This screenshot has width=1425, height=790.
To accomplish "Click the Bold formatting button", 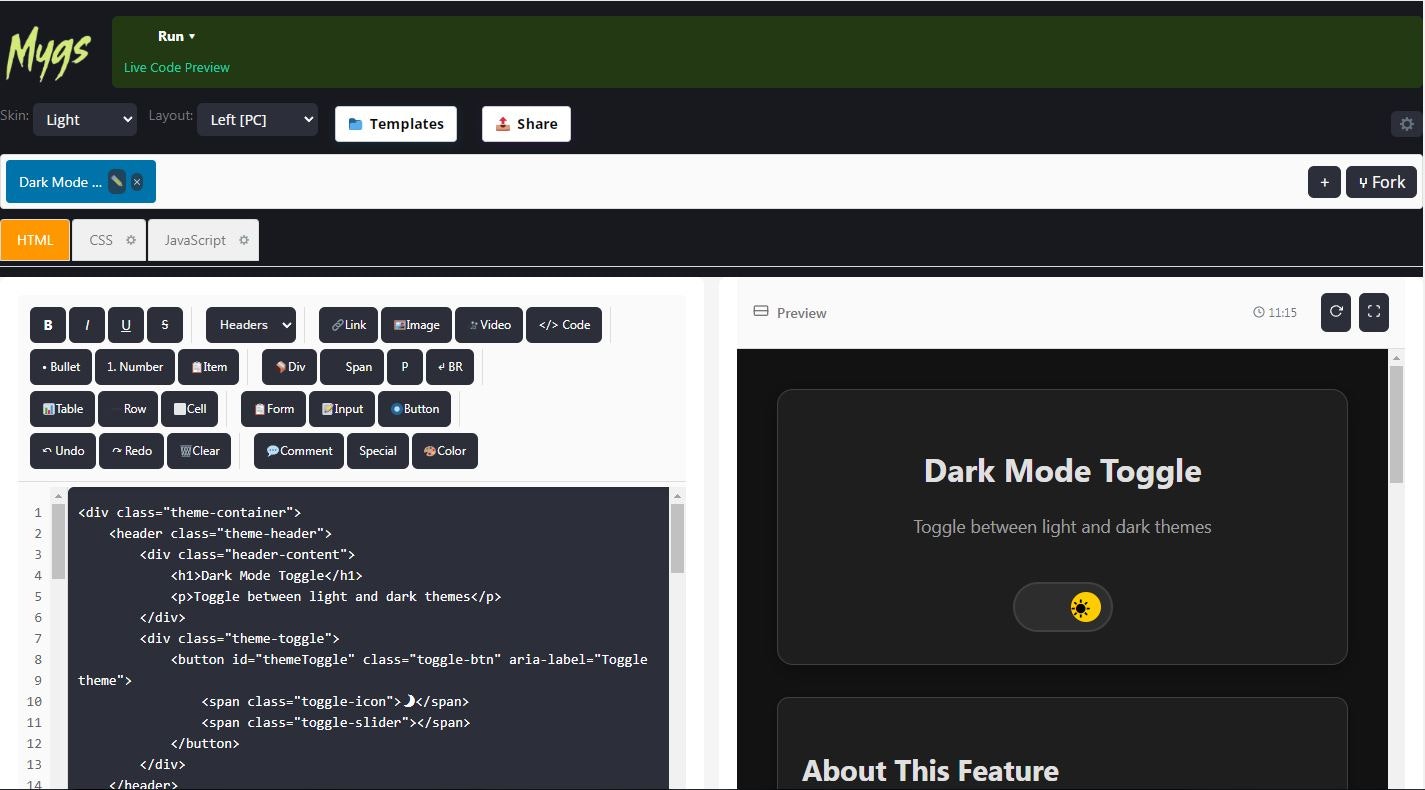I will [48, 325].
